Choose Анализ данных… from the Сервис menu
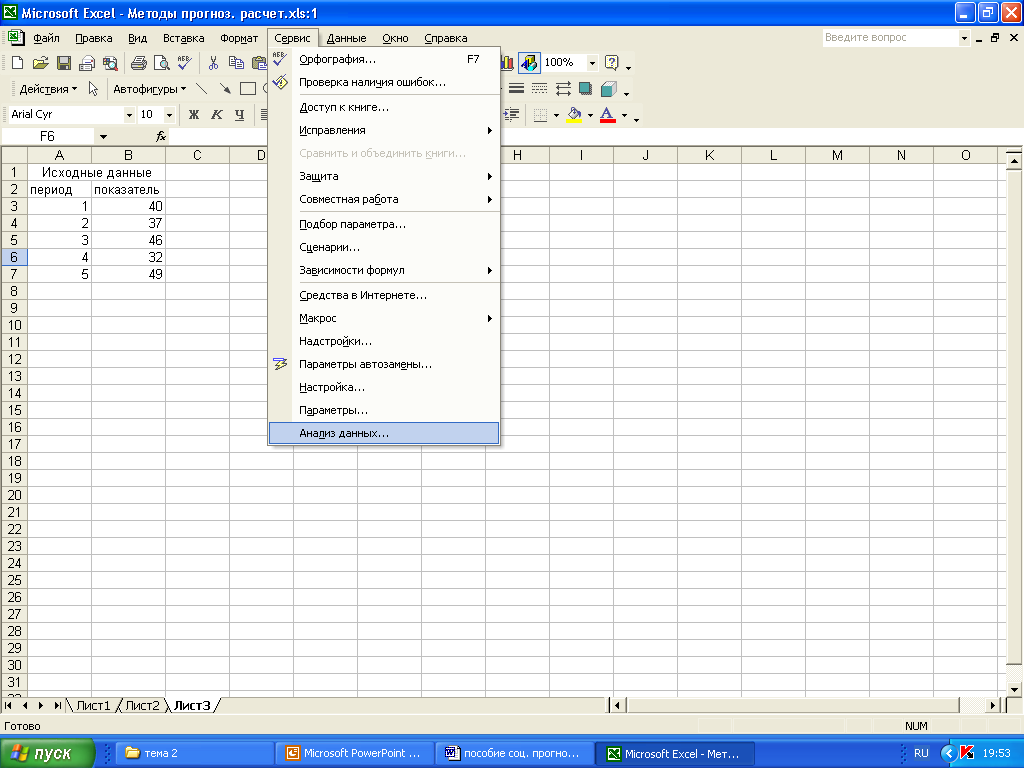This screenshot has height=768, width=1024. click(384, 433)
